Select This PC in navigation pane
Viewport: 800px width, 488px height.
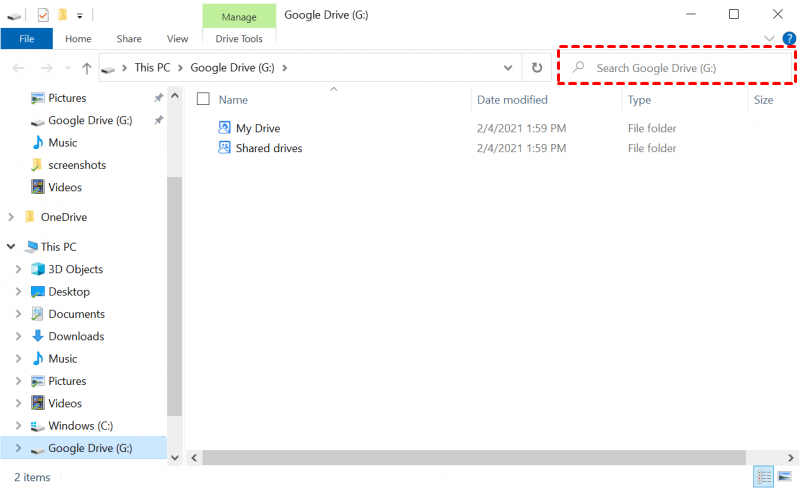[x=58, y=247]
